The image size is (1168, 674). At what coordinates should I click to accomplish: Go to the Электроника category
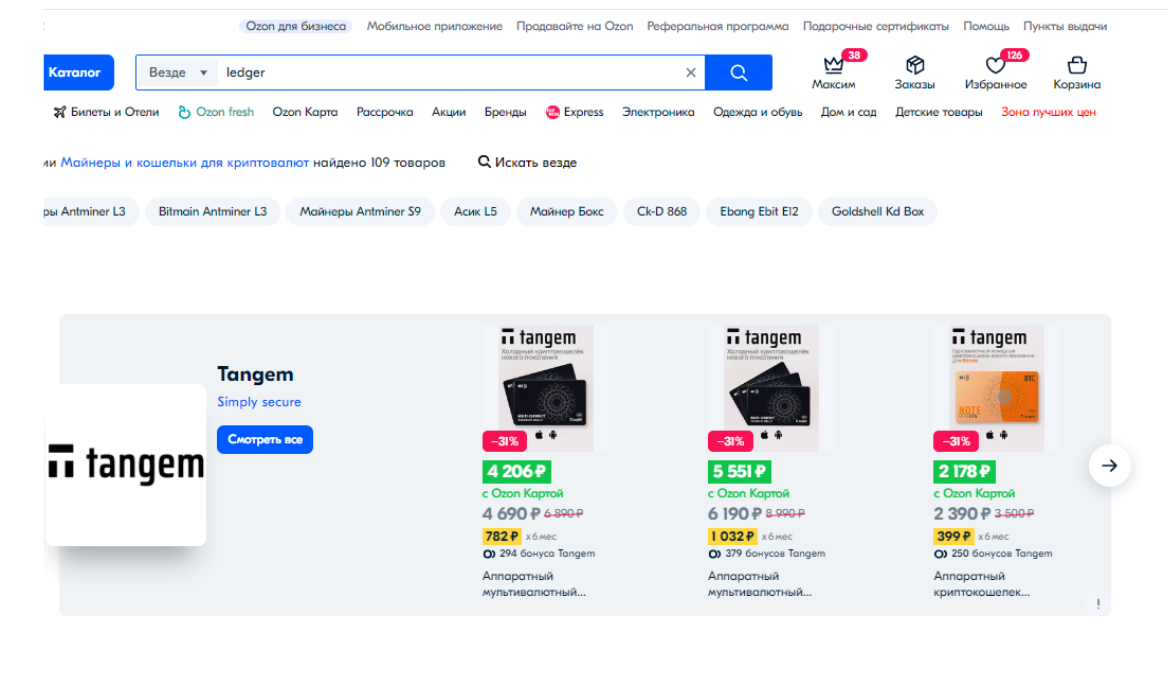[x=658, y=112]
